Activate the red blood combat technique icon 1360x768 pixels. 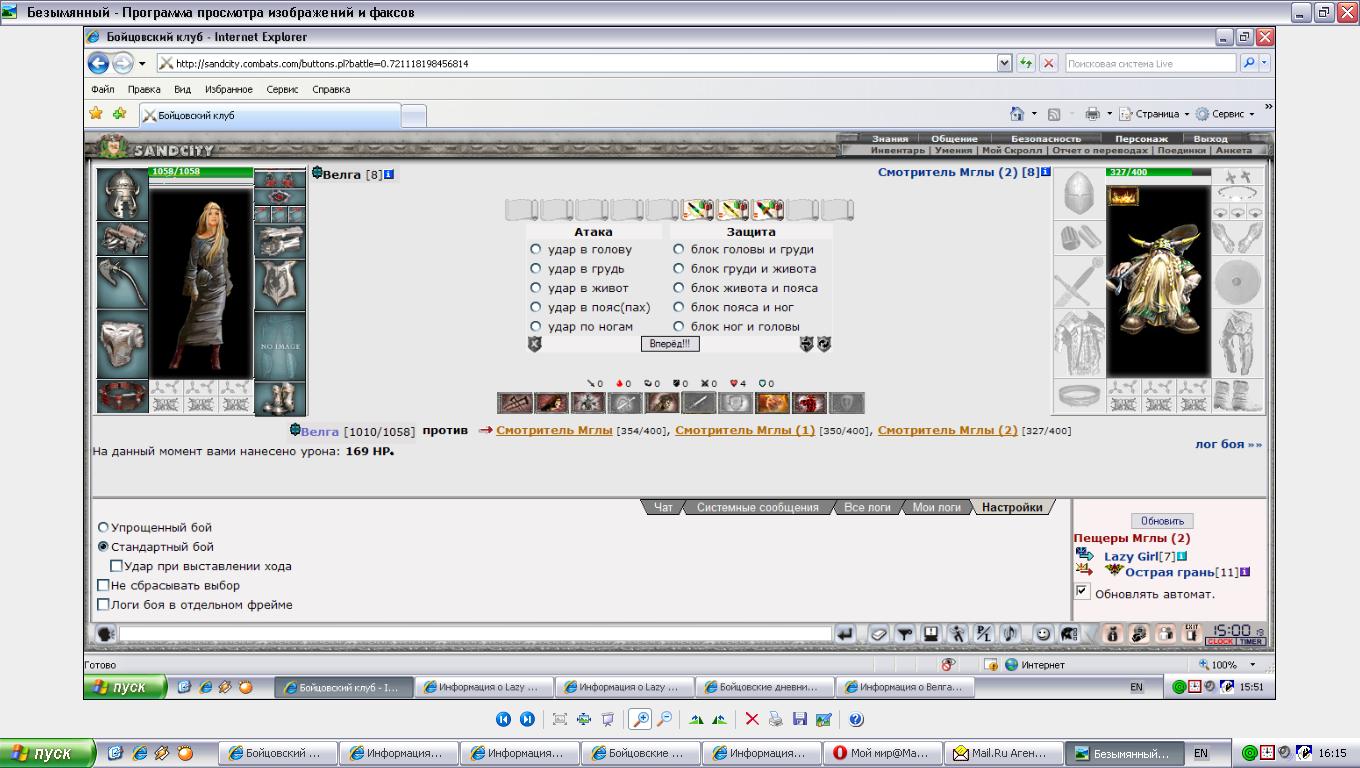pyautogui.click(x=809, y=403)
